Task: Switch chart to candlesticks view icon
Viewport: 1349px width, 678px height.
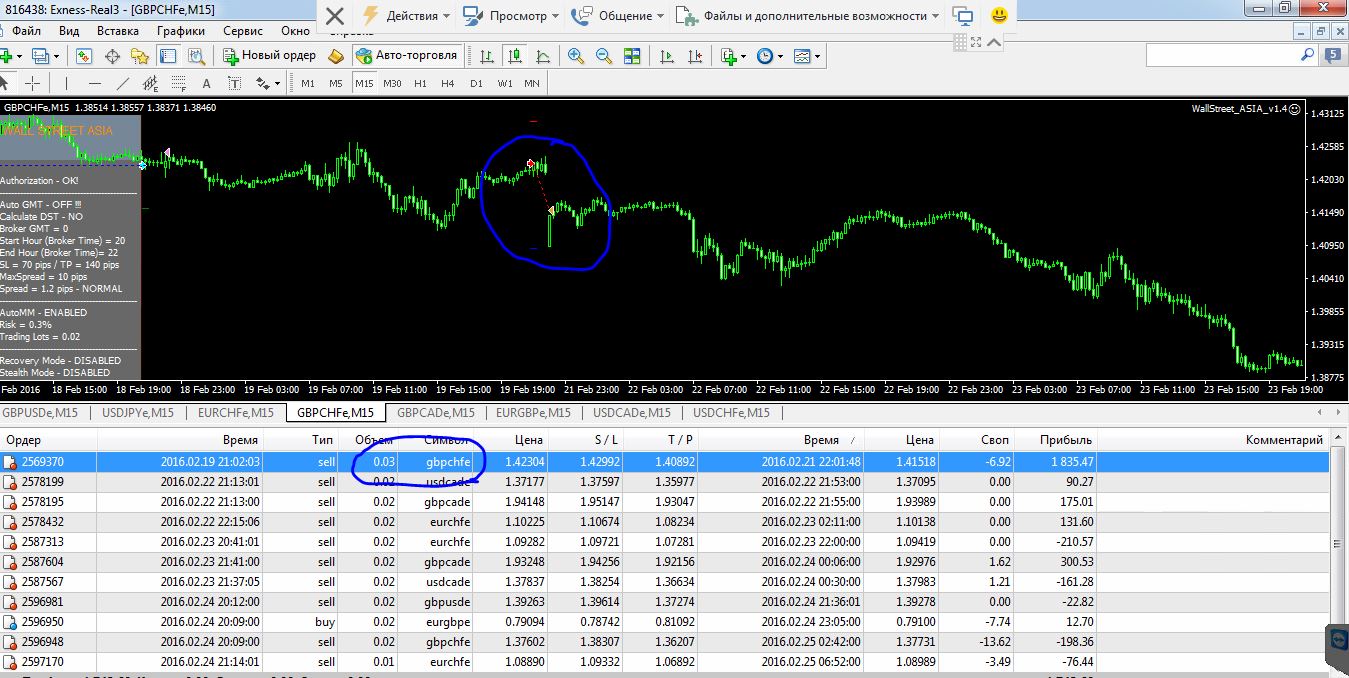Action: (x=514, y=56)
